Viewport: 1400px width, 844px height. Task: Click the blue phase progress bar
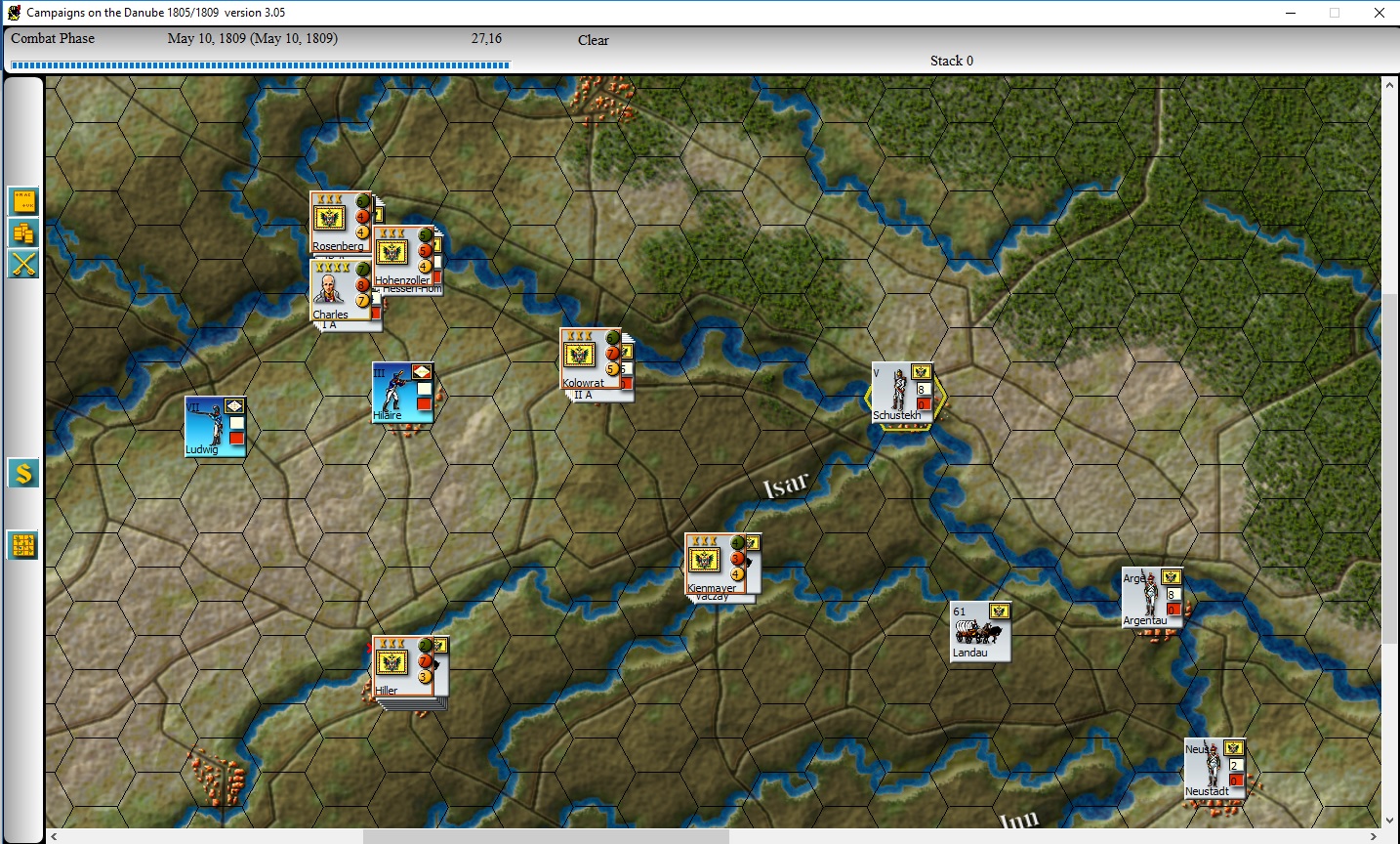click(260, 65)
